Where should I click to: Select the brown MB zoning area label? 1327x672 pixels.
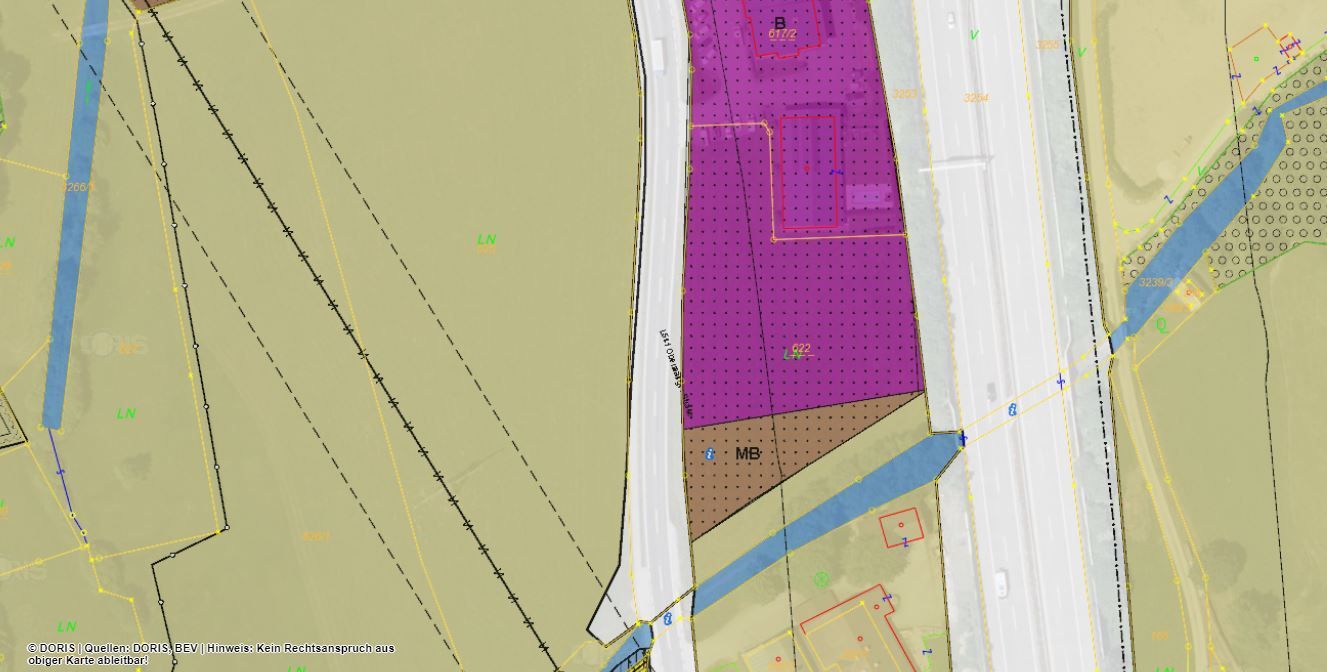pyautogui.click(x=748, y=454)
